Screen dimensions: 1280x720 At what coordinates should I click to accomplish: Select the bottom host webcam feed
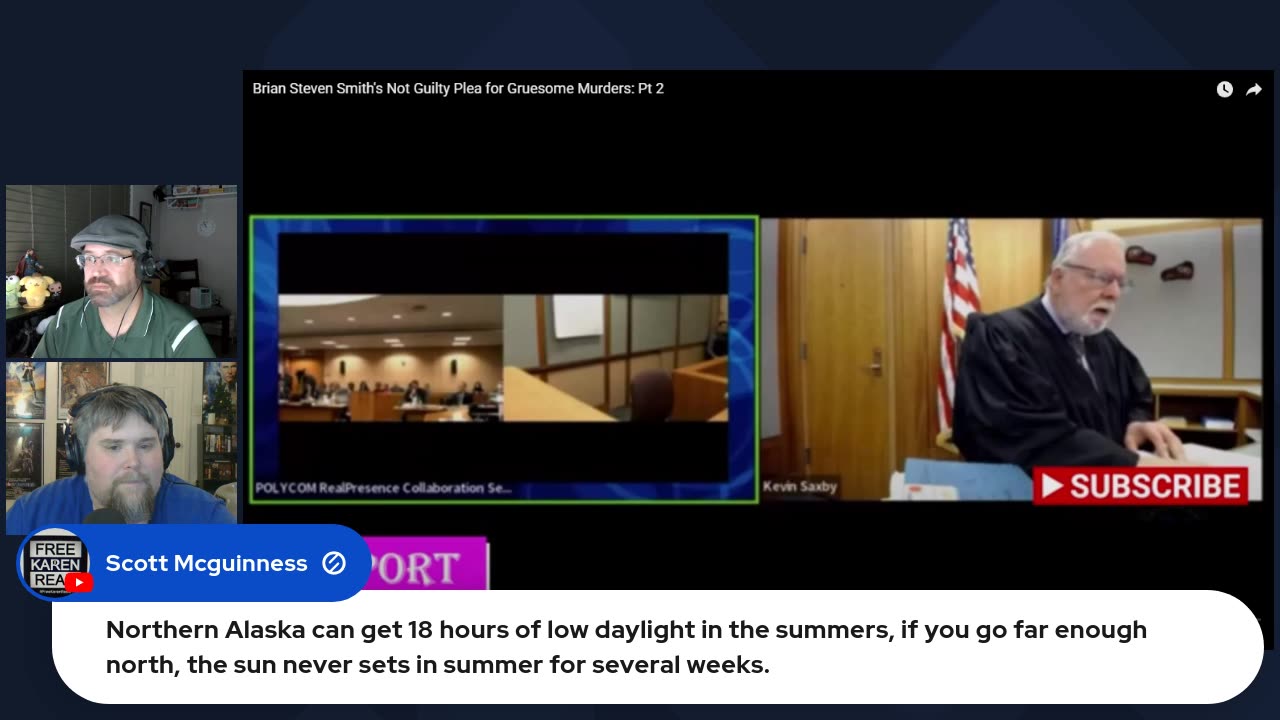[121, 447]
